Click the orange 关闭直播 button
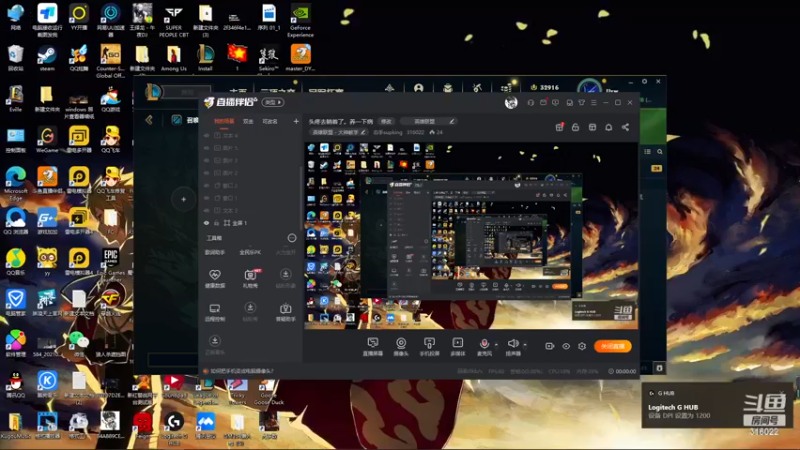Image resolution: width=800 pixels, height=450 pixels. point(613,346)
